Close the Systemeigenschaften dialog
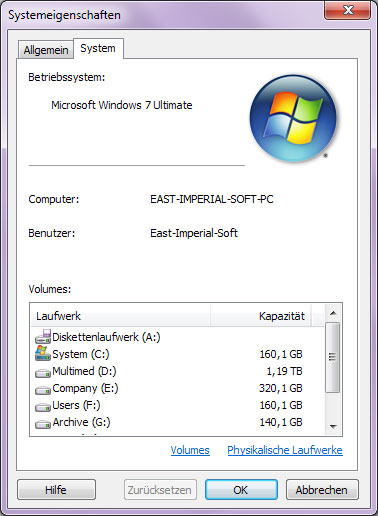This screenshot has width=378, height=516. click(x=348, y=10)
